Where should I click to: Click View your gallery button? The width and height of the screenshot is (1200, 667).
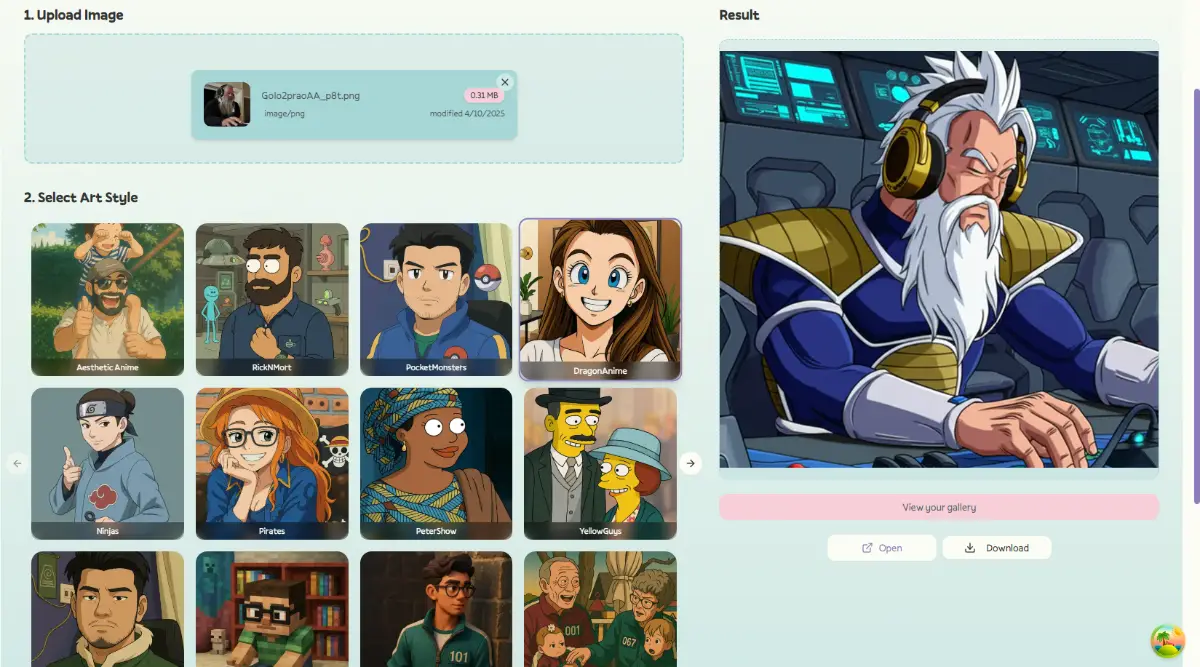(938, 507)
